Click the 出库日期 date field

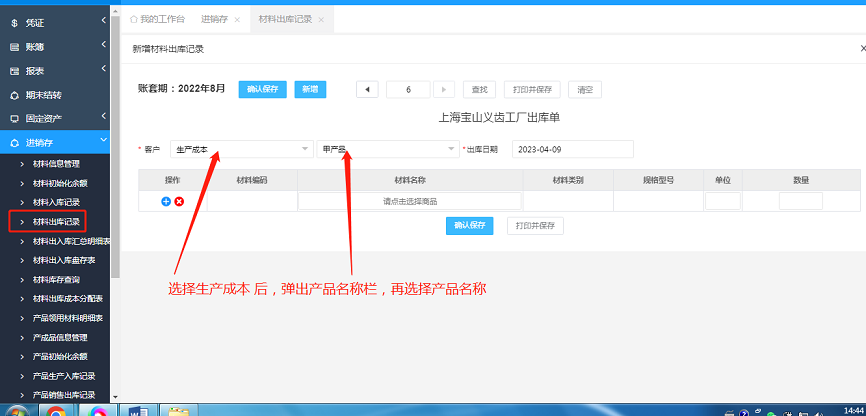[573, 149]
